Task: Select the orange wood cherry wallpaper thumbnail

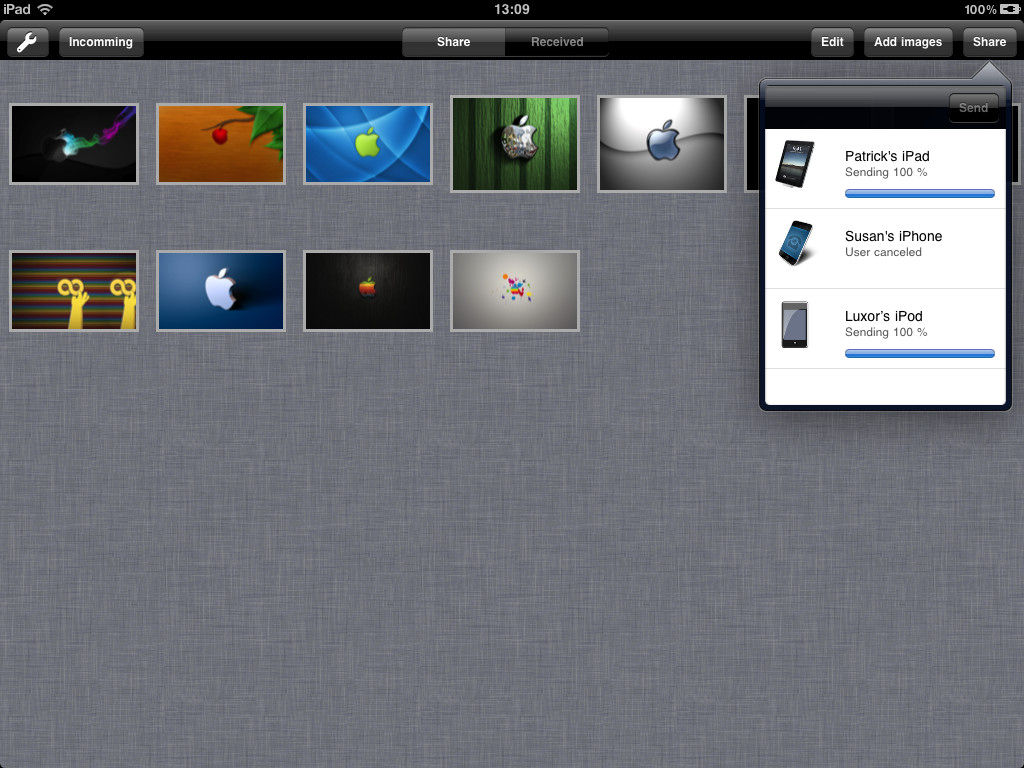Action: click(x=221, y=144)
